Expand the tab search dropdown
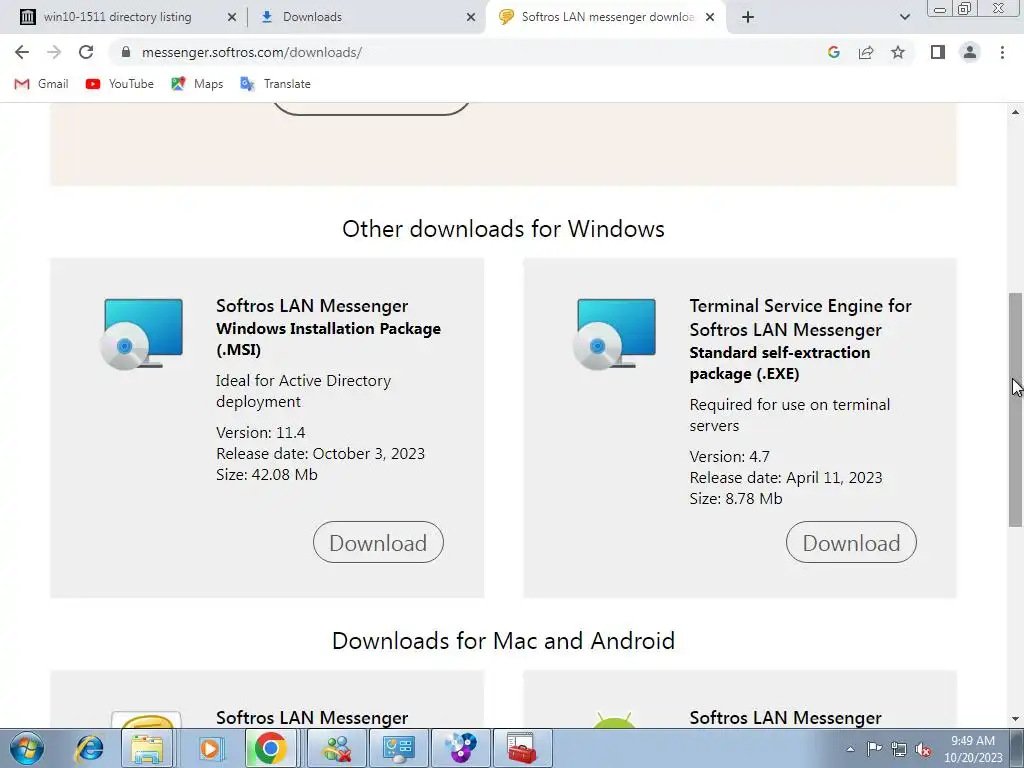The height and width of the screenshot is (768, 1024). [904, 17]
